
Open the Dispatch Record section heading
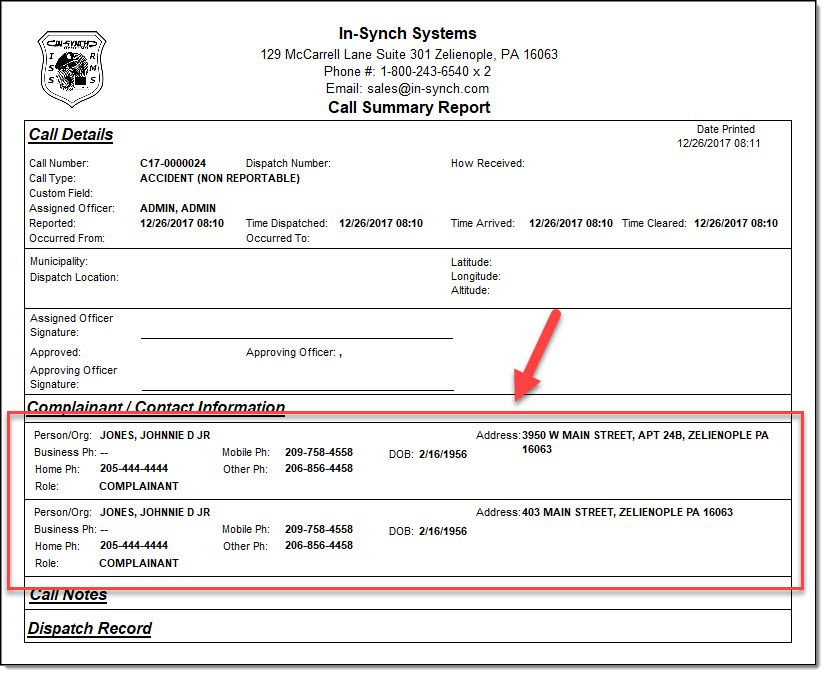90,629
